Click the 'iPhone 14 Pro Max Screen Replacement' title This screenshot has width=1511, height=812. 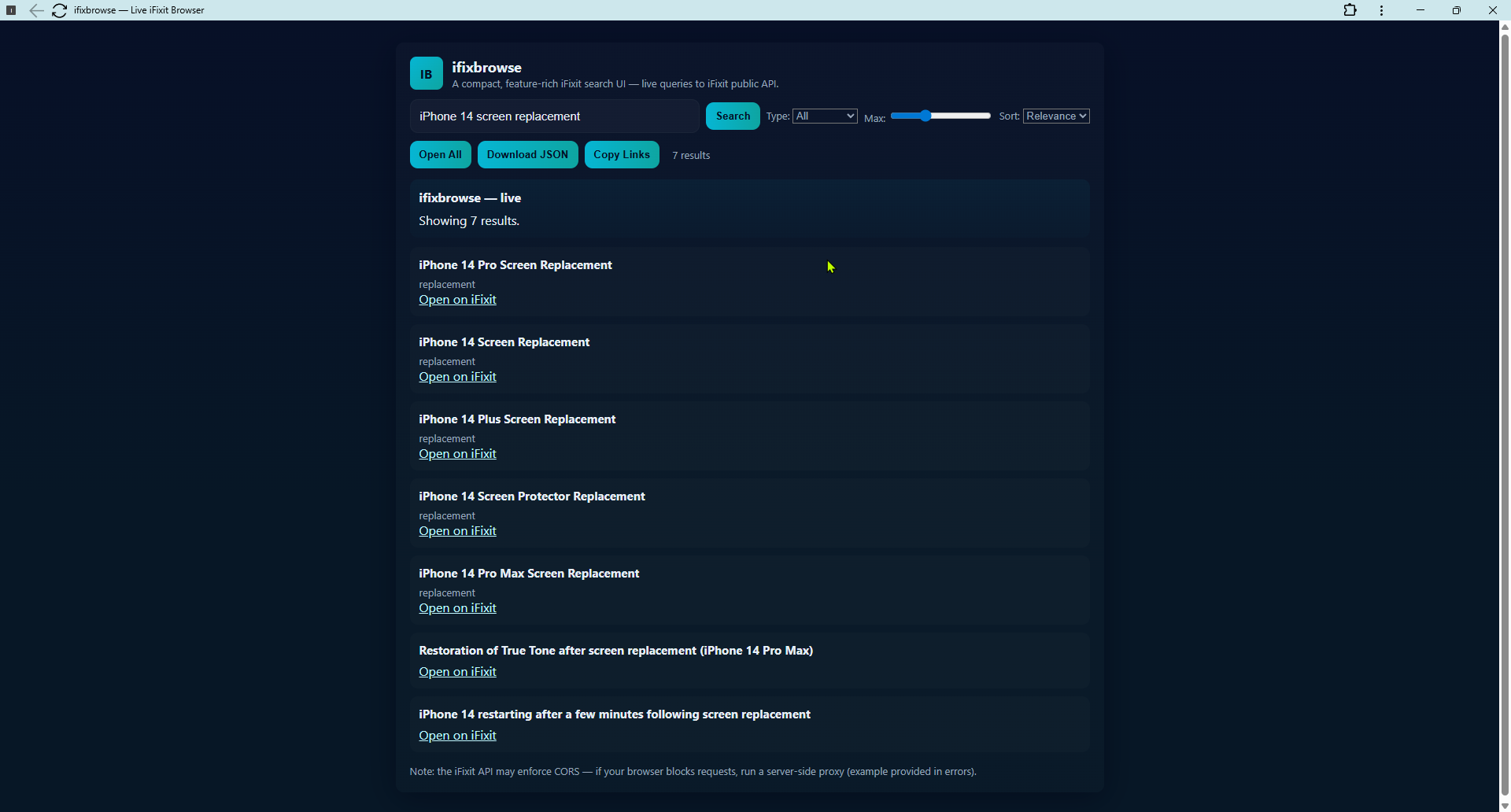point(529,574)
